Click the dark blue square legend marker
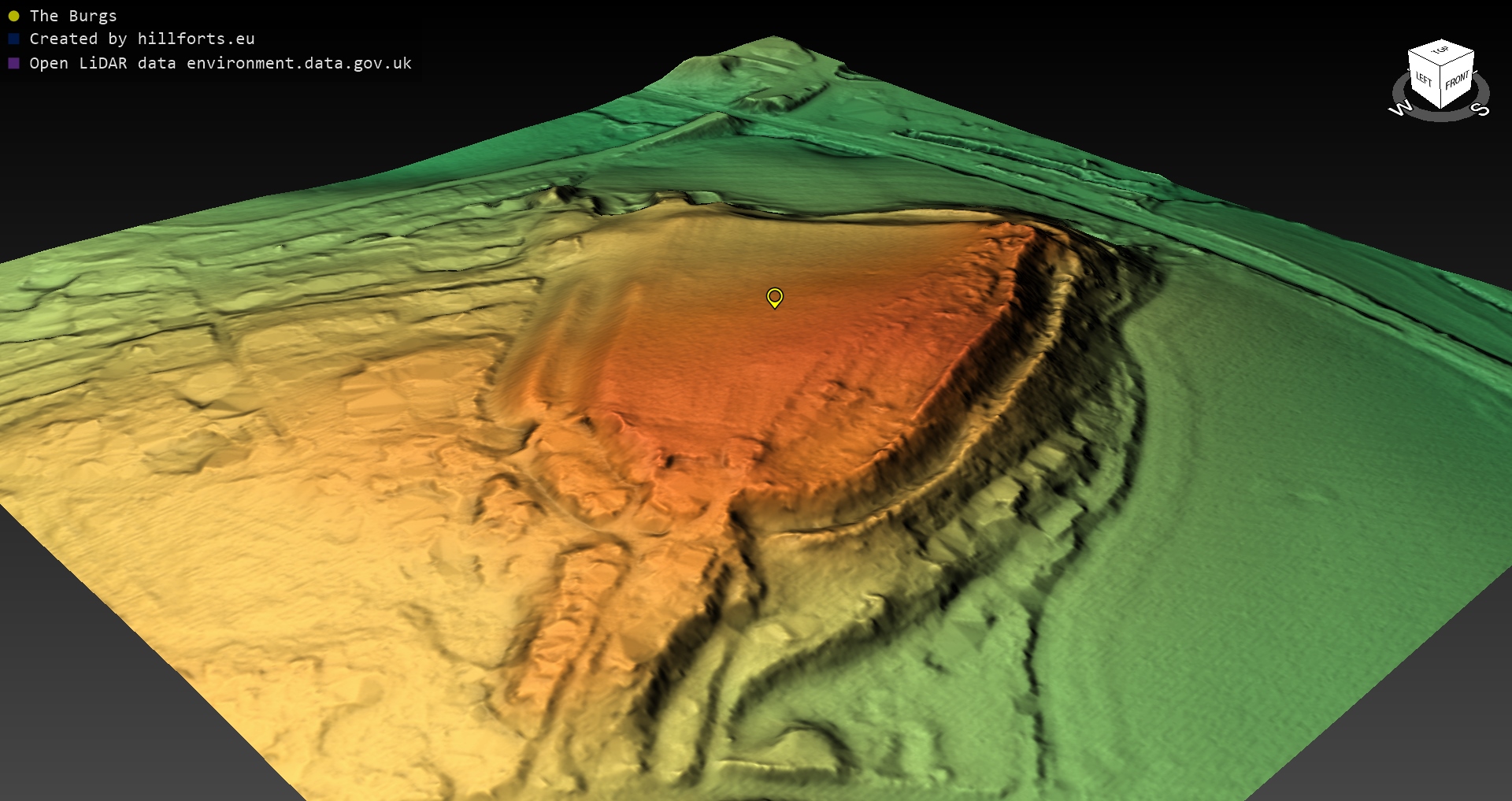The width and height of the screenshot is (1512, 801). pos(13,39)
